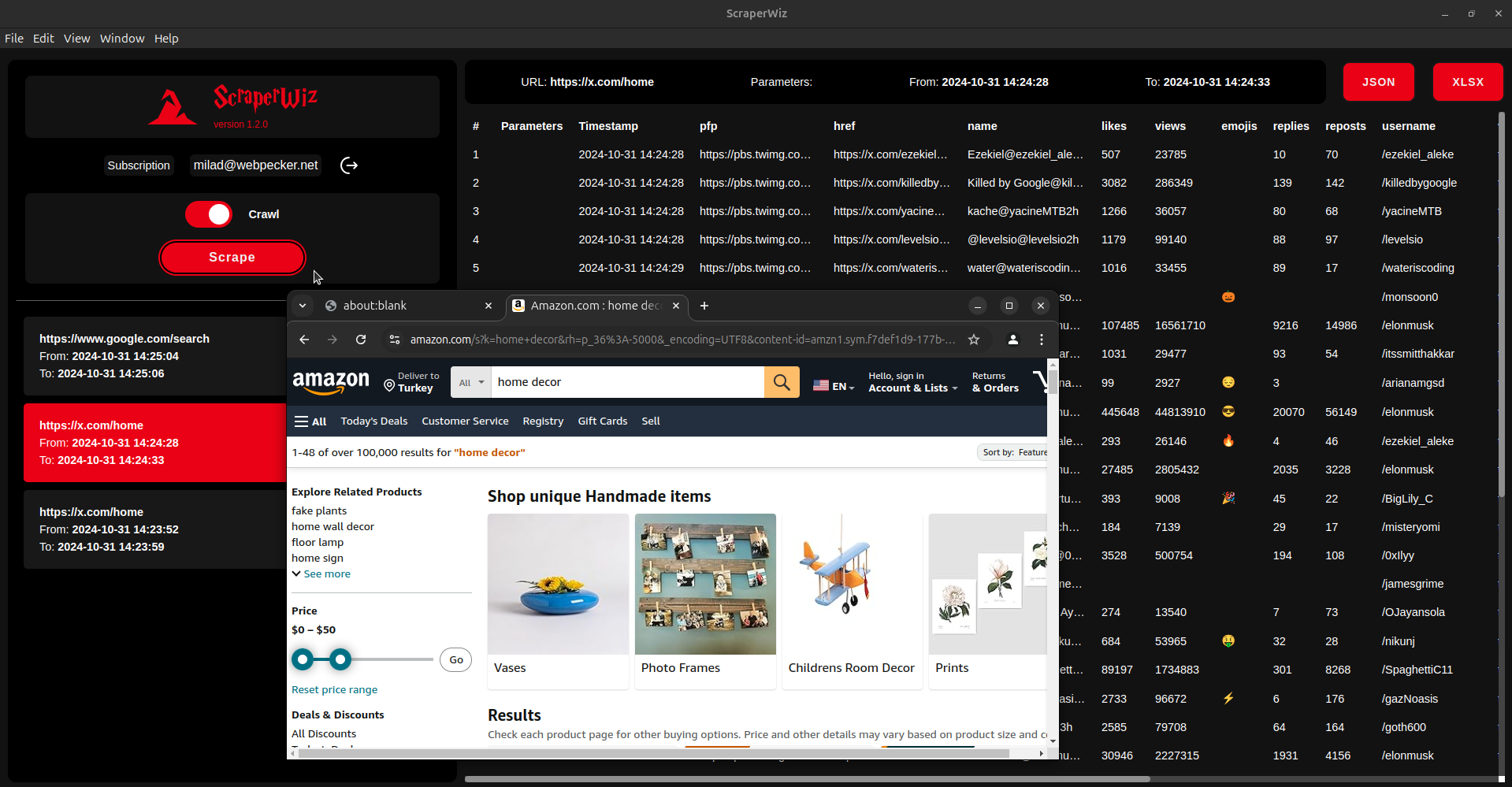1512x787 pixels.
Task: Click the /killedbygoogle username cell
Action: coord(1419,183)
